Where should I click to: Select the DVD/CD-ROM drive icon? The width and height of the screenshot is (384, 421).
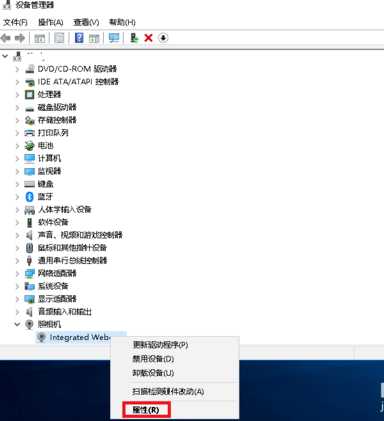30,69
